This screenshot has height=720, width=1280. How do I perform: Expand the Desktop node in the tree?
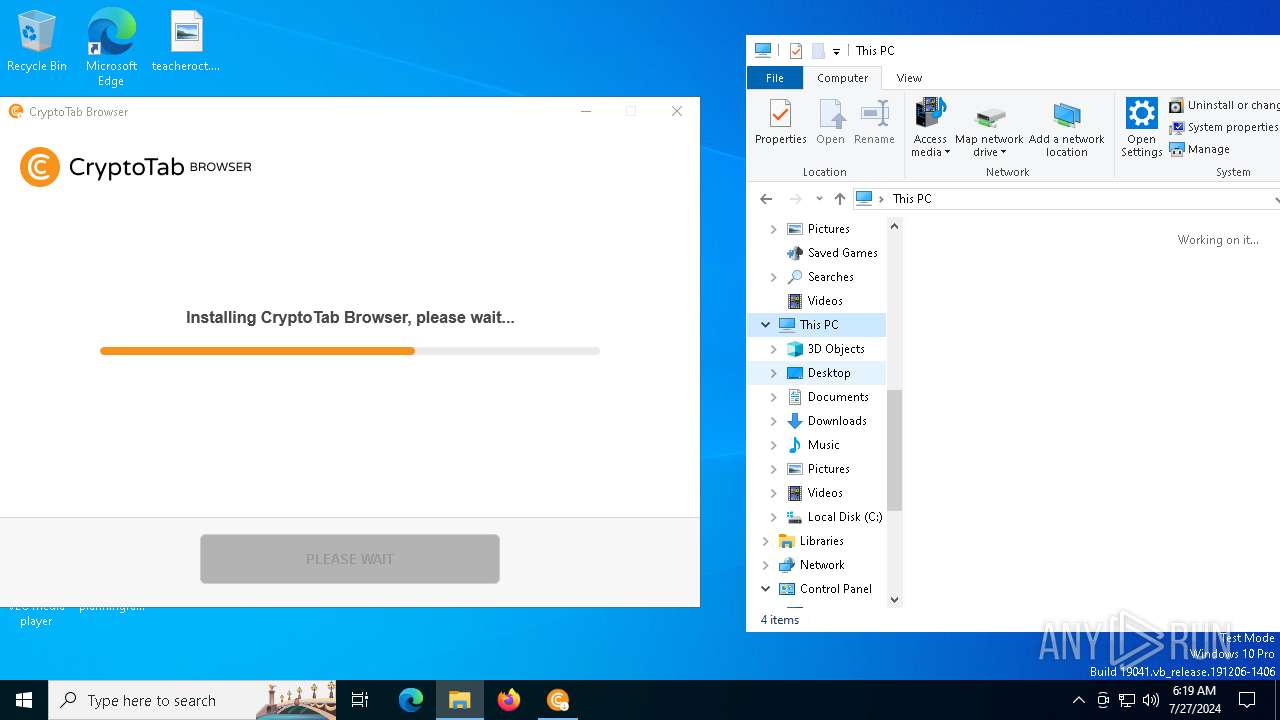774,373
